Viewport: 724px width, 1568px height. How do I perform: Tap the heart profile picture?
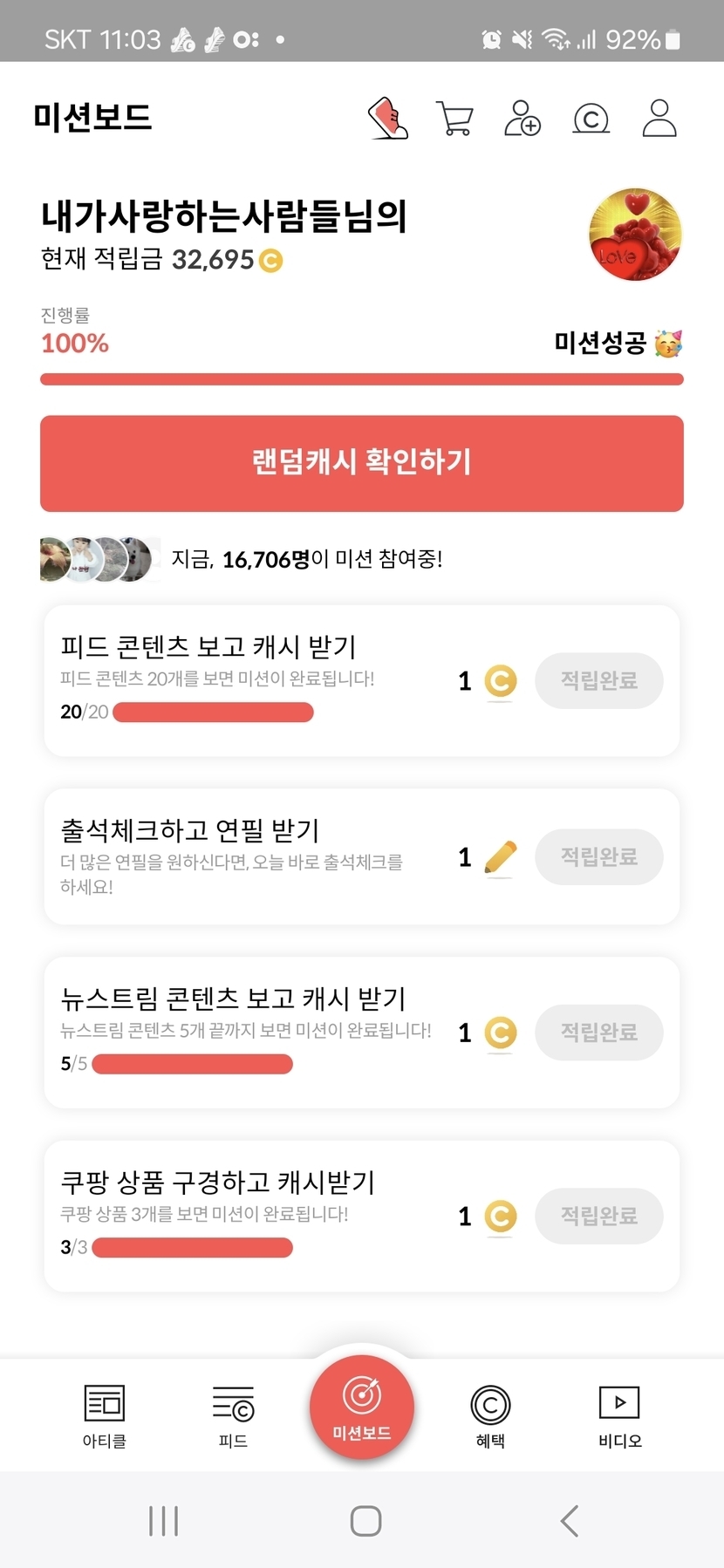click(x=635, y=234)
